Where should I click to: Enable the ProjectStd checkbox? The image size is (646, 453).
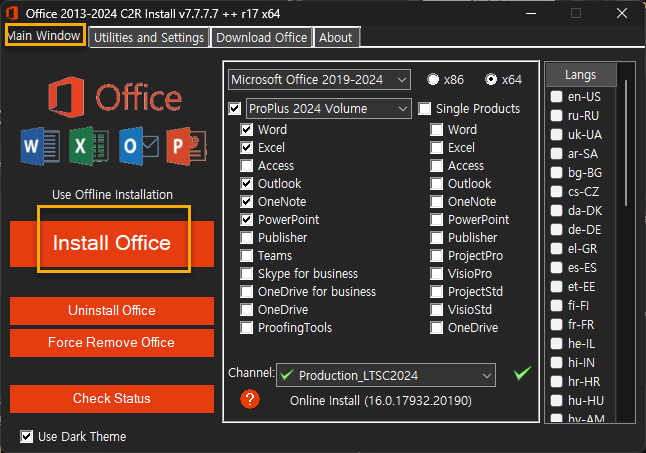click(436, 292)
